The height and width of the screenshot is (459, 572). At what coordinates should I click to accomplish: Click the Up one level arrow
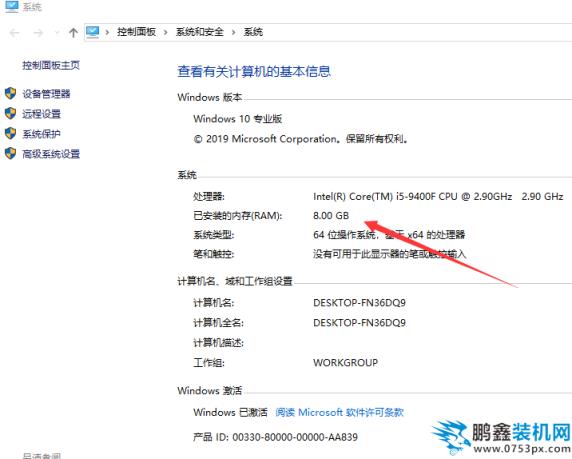(x=73, y=33)
